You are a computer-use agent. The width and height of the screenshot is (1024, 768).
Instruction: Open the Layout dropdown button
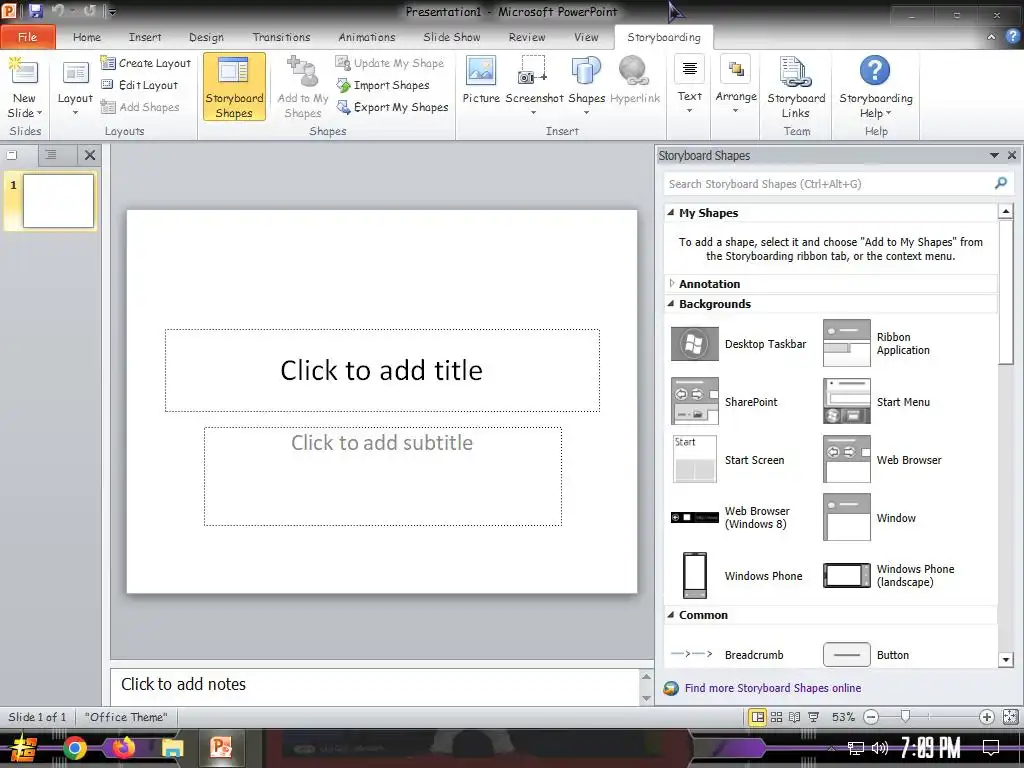(x=75, y=88)
